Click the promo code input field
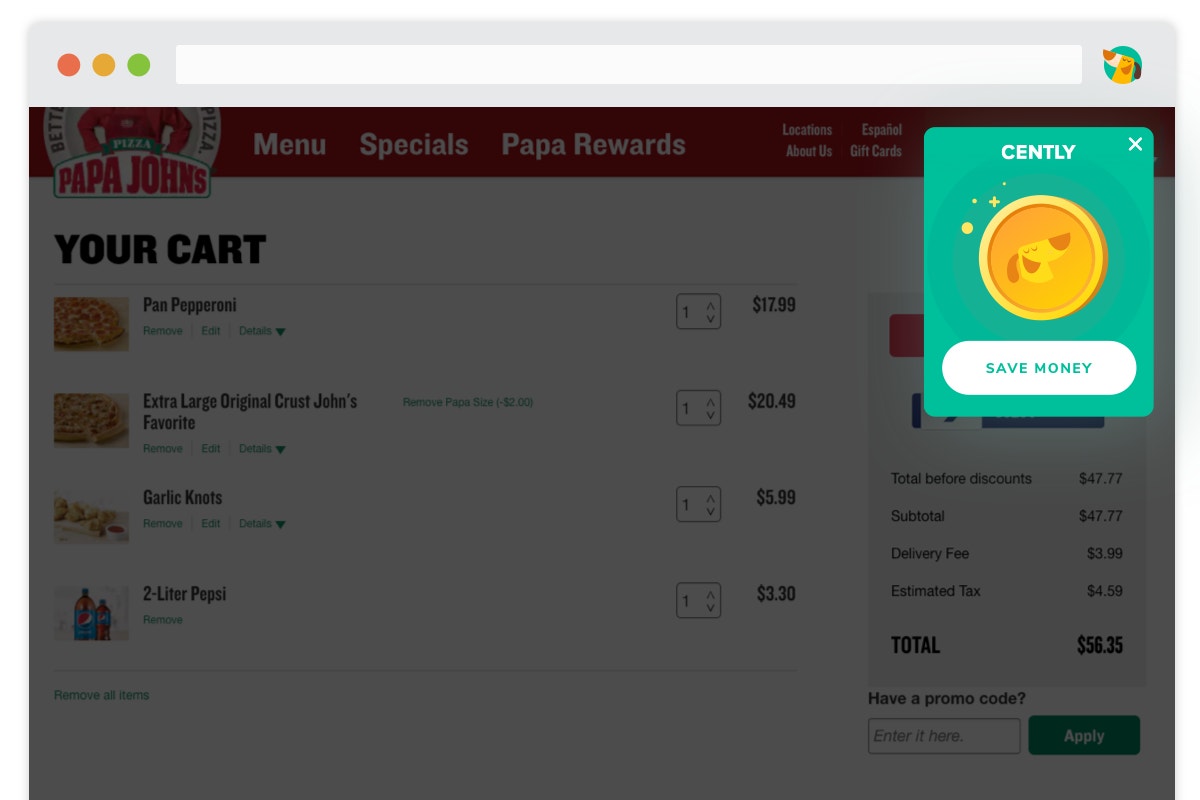The height and width of the screenshot is (800, 1200). tap(944, 736)
